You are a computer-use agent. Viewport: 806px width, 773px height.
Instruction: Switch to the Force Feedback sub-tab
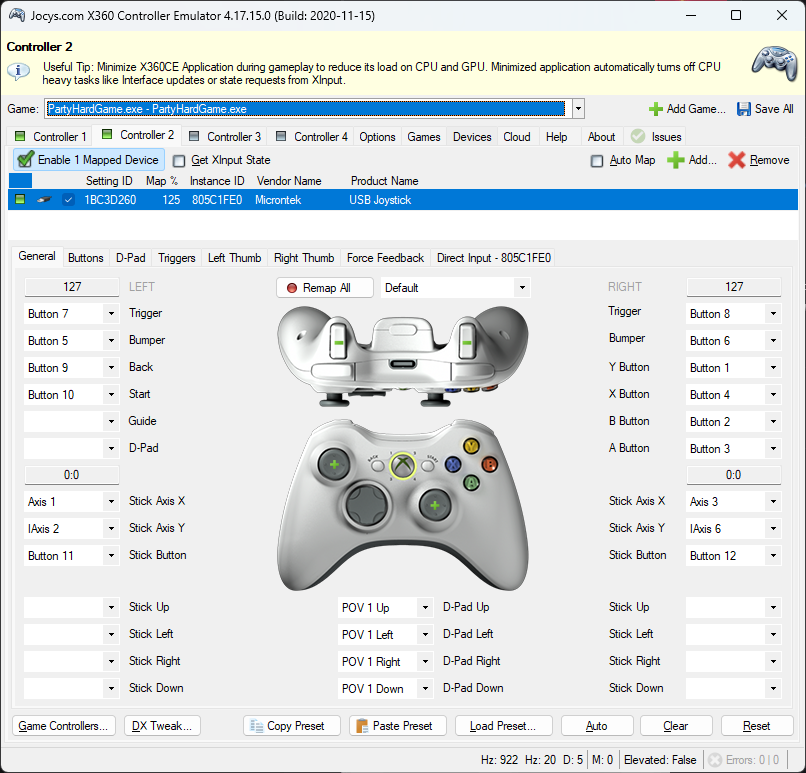tap(386, 257)
